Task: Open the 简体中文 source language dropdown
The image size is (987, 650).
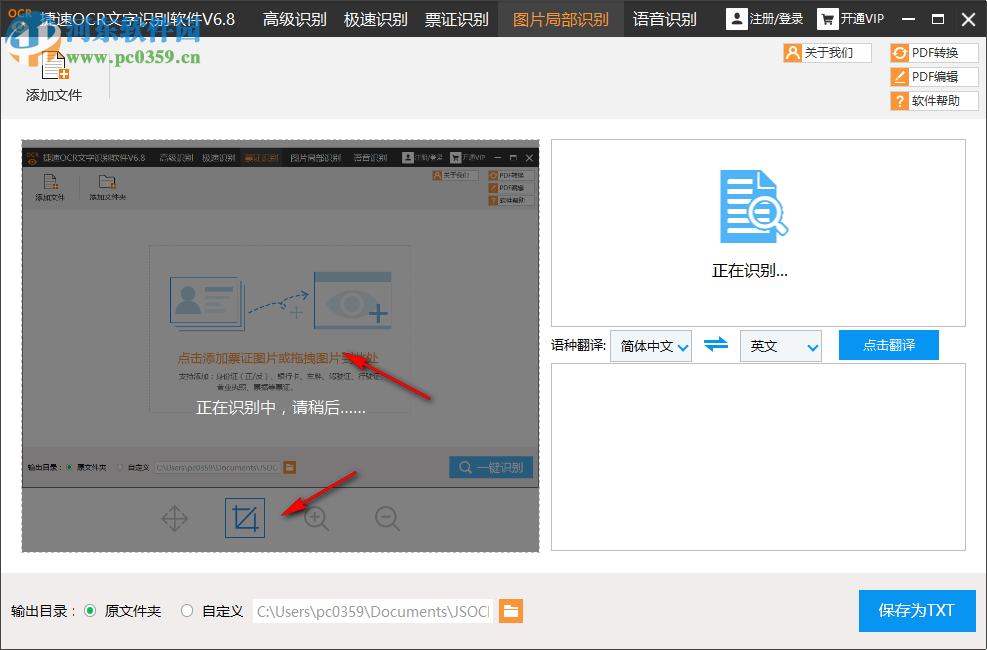Action: [x=651, y=346]
